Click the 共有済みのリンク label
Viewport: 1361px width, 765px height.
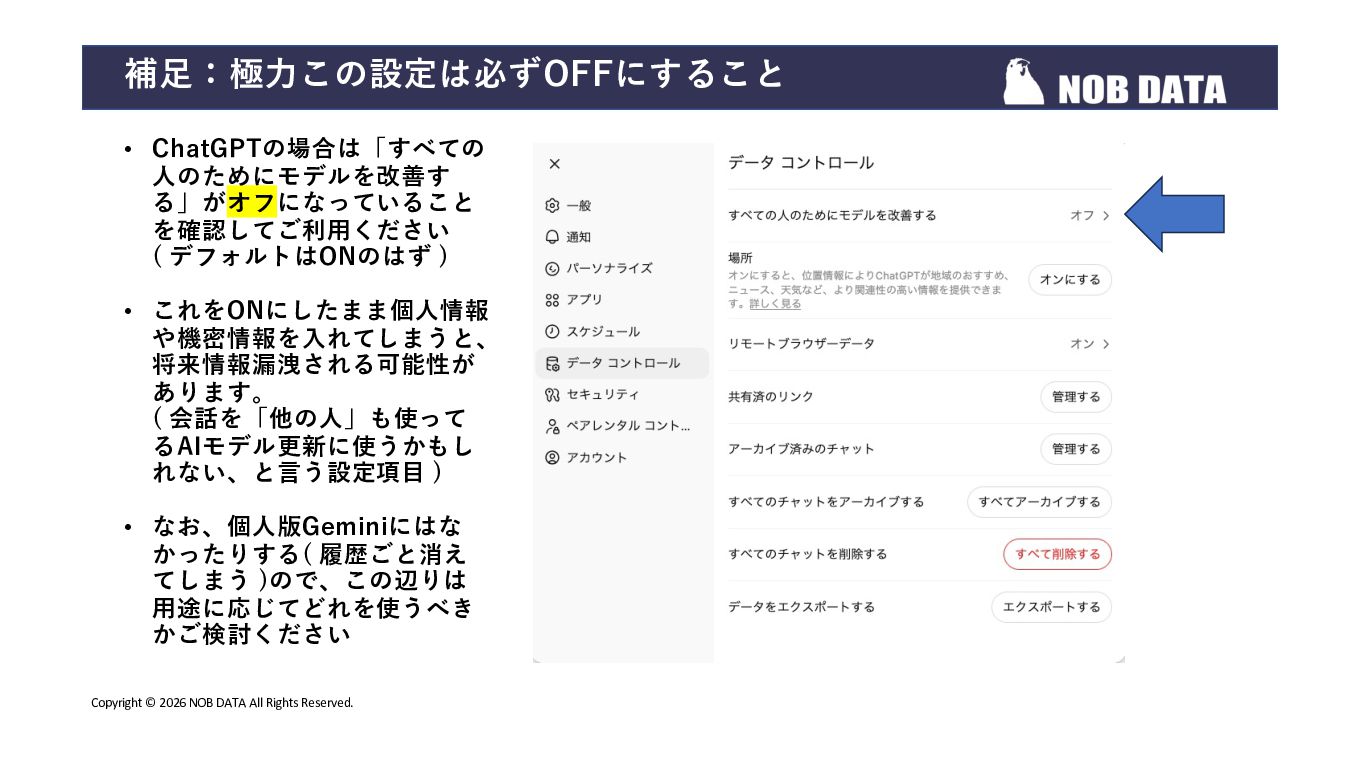point(771,397)
